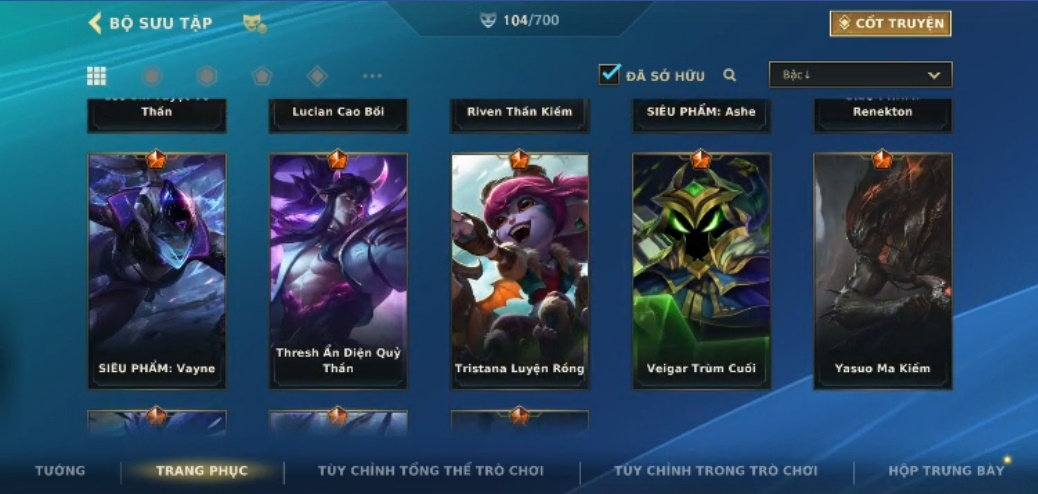This screenshot has height=494, width=1038.
Task: Choose the Veigar Trùm Cuối skin card
Action: tap(702, 271)
